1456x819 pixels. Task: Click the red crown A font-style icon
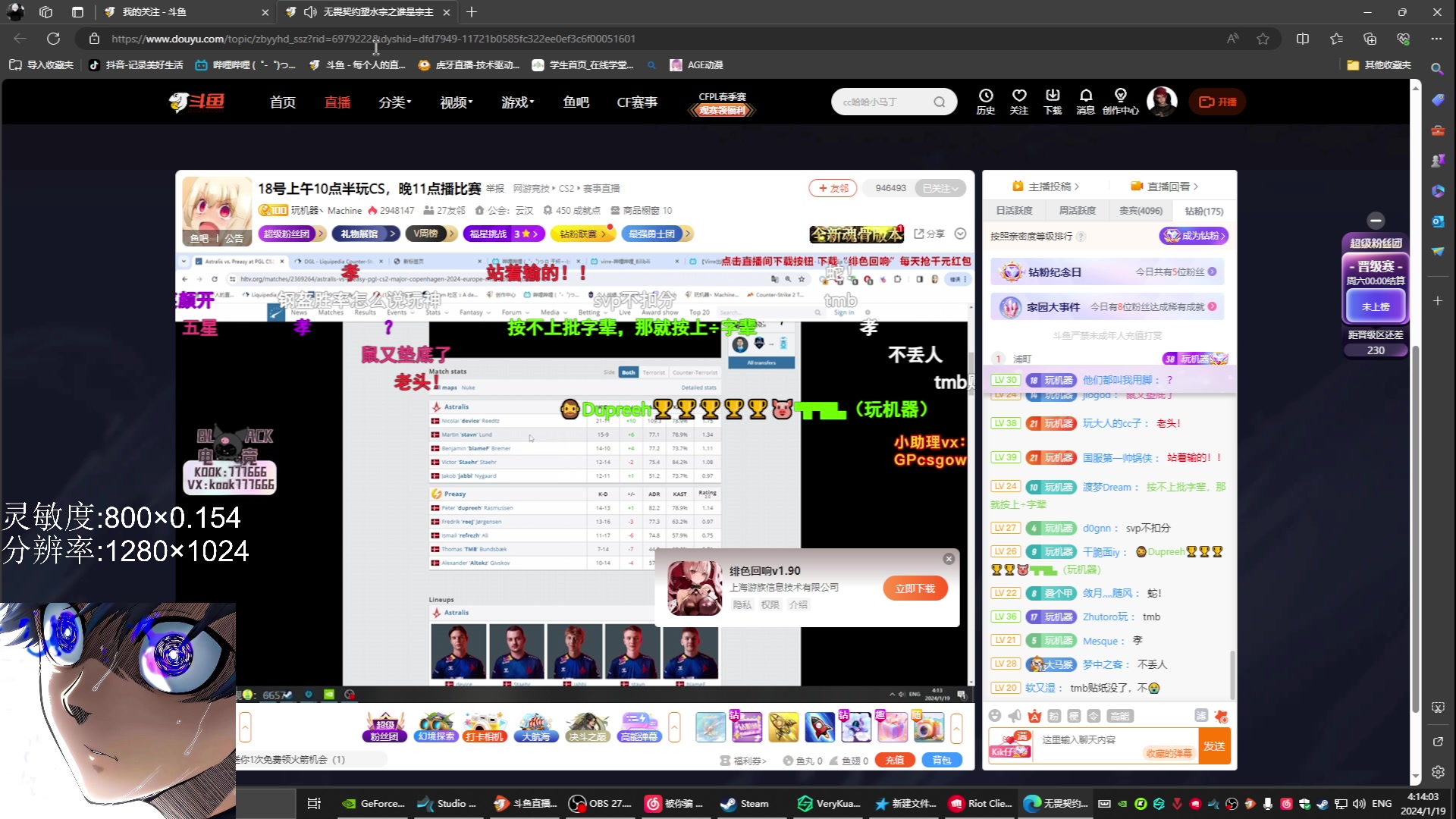tap(1034, 715)
